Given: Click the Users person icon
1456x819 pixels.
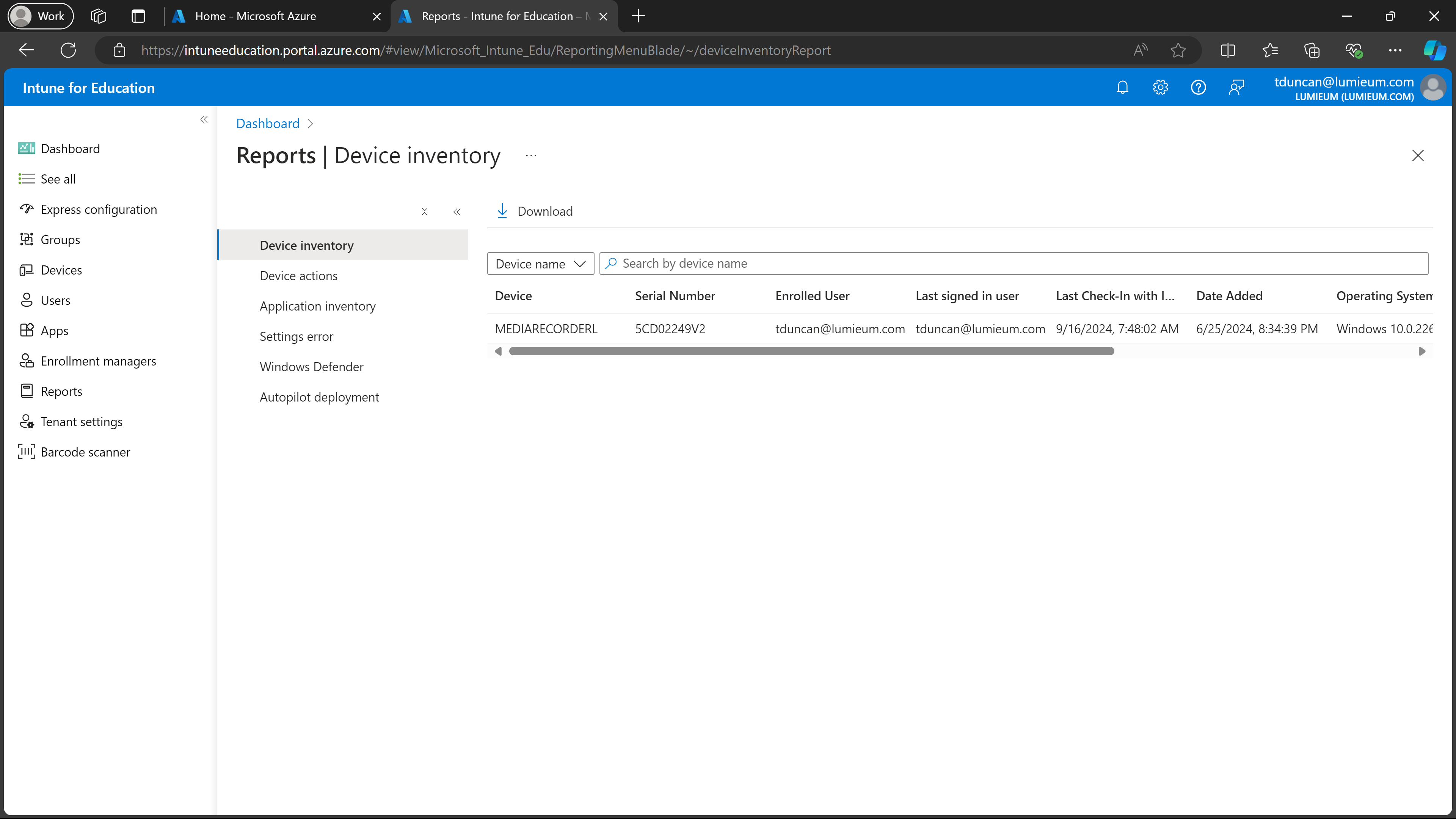Looking at the screenshot, I should click(x=26, y=300).
